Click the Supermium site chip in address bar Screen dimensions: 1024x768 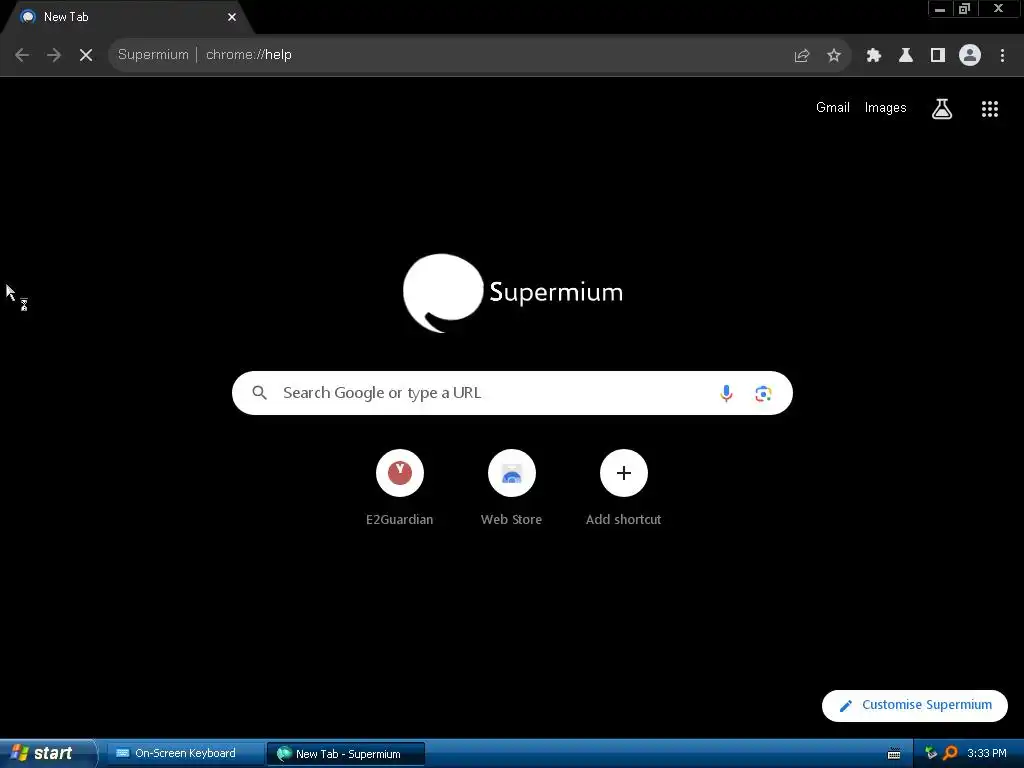pos(153,55)
